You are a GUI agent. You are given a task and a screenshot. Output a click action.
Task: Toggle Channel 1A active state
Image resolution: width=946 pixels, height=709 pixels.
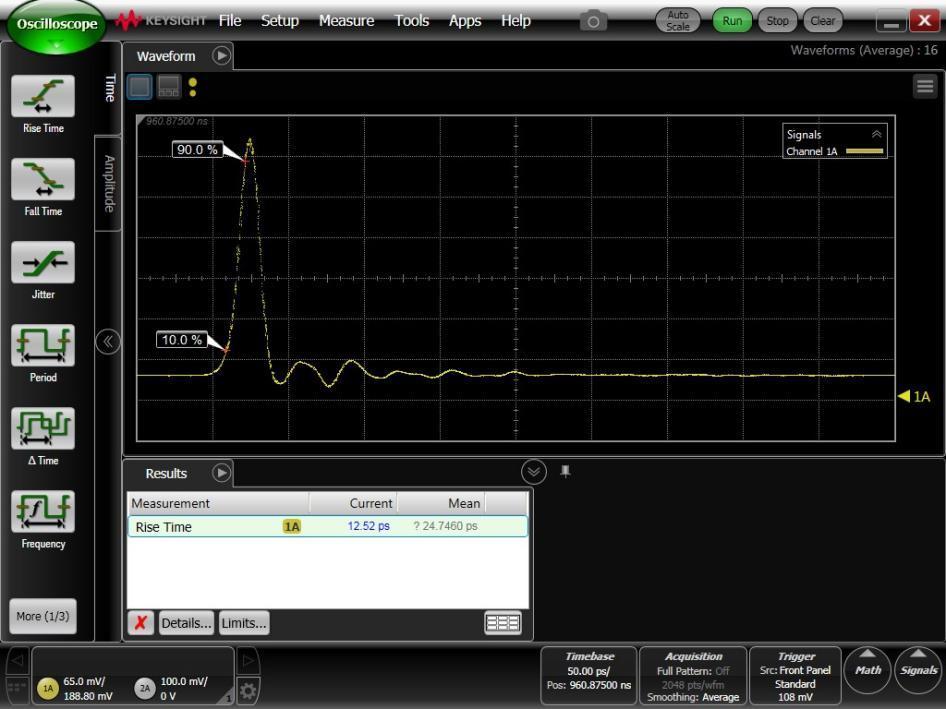tap(47, 687)
